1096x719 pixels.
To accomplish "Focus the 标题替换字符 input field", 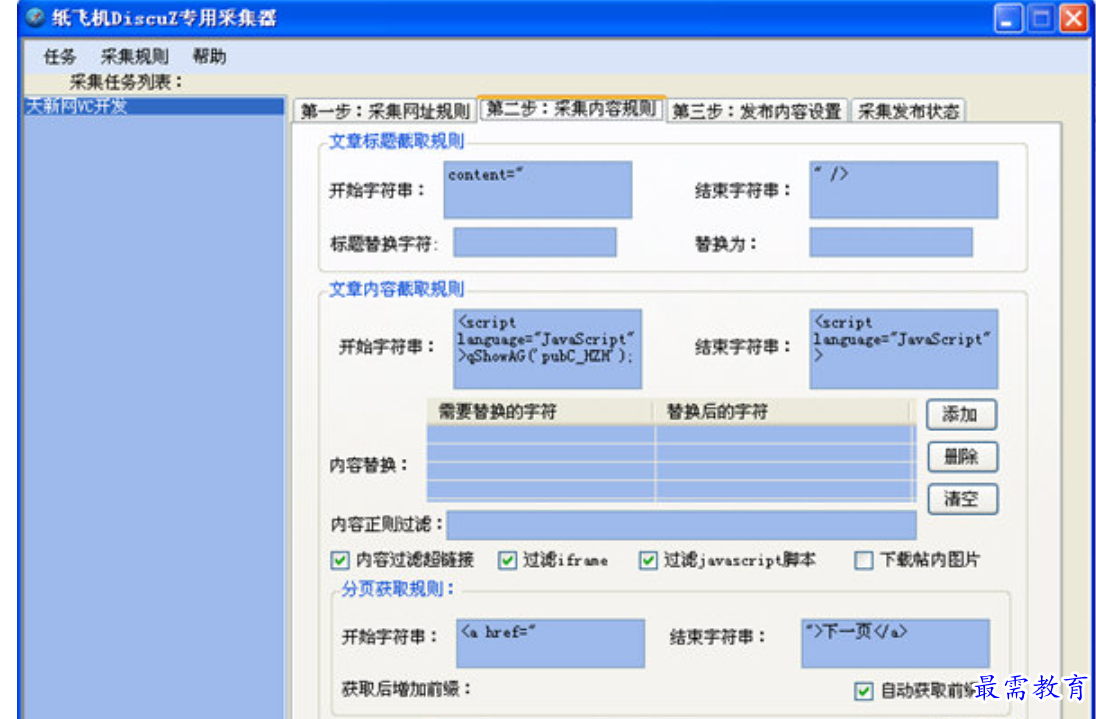I will pyautogui.click(x=535, y=242).
